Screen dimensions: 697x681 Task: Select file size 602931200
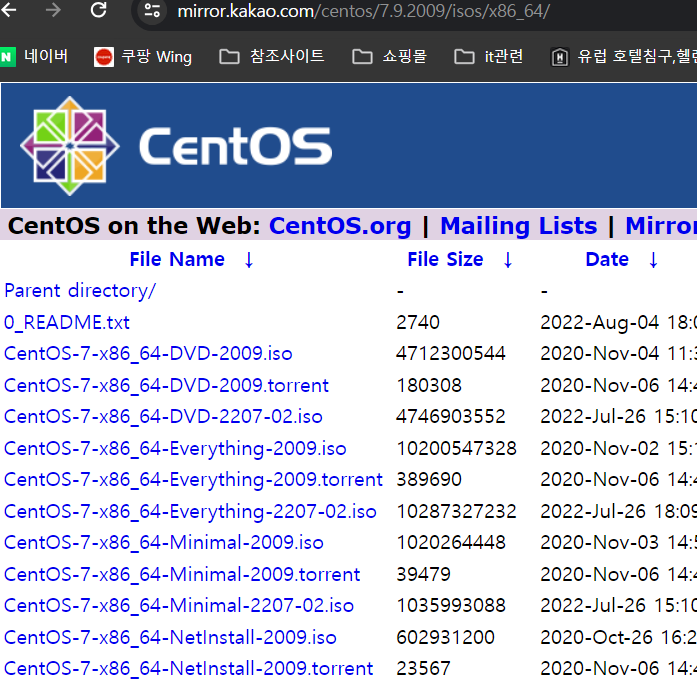click(x=445, y=637)
